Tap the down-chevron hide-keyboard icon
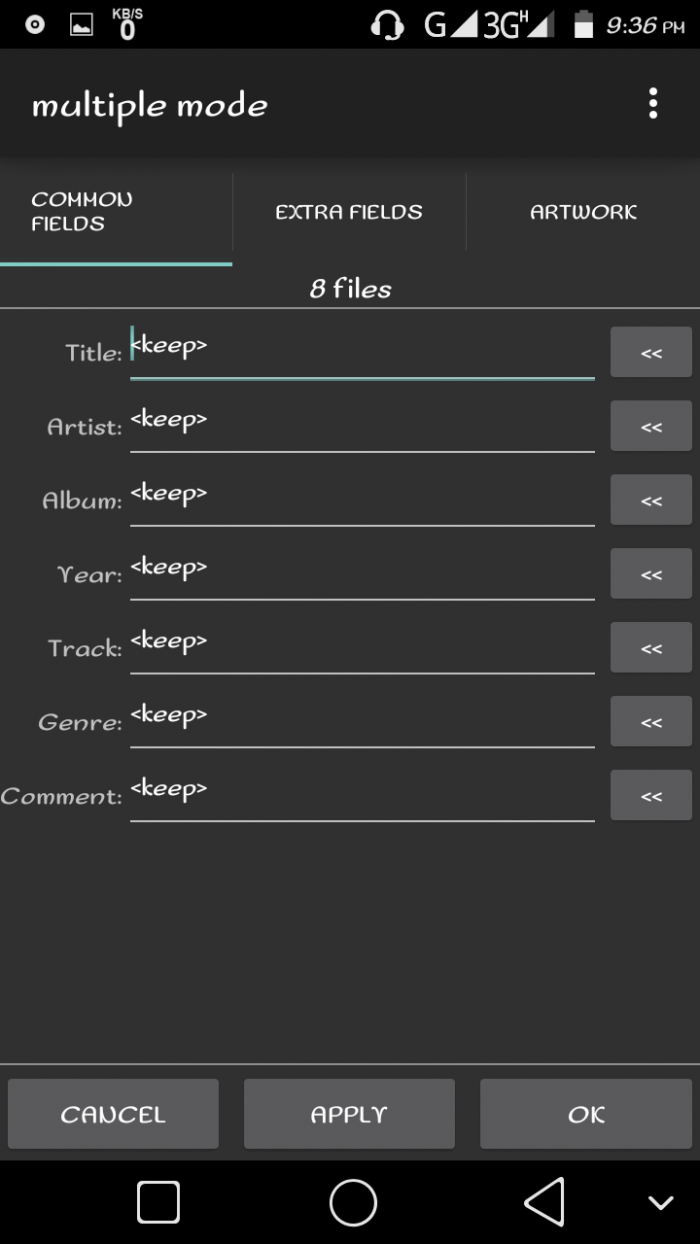The height and width of the screenshot is (1244, 700). click(660, 1202)
